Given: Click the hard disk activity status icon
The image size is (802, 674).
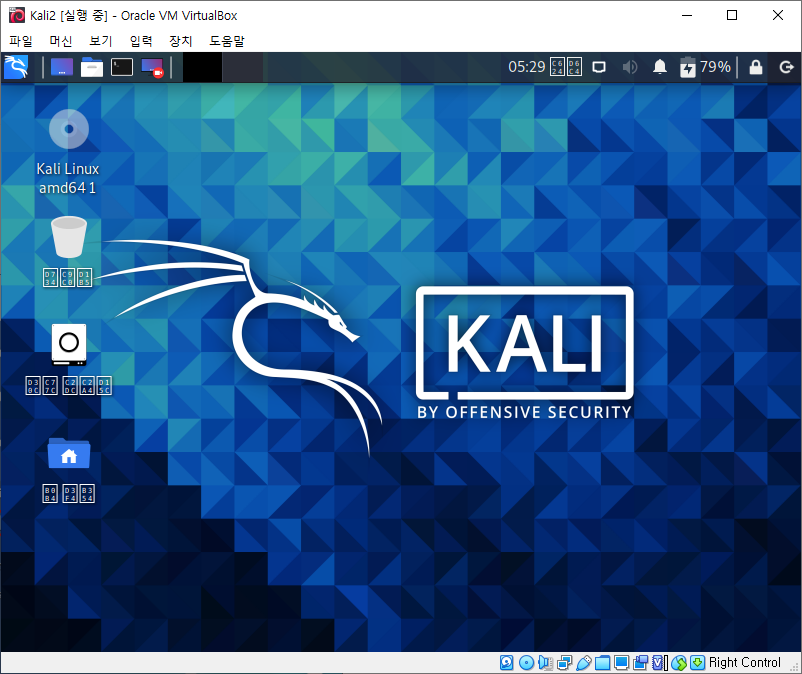Looking at the screenshot, I should point(506,663).
